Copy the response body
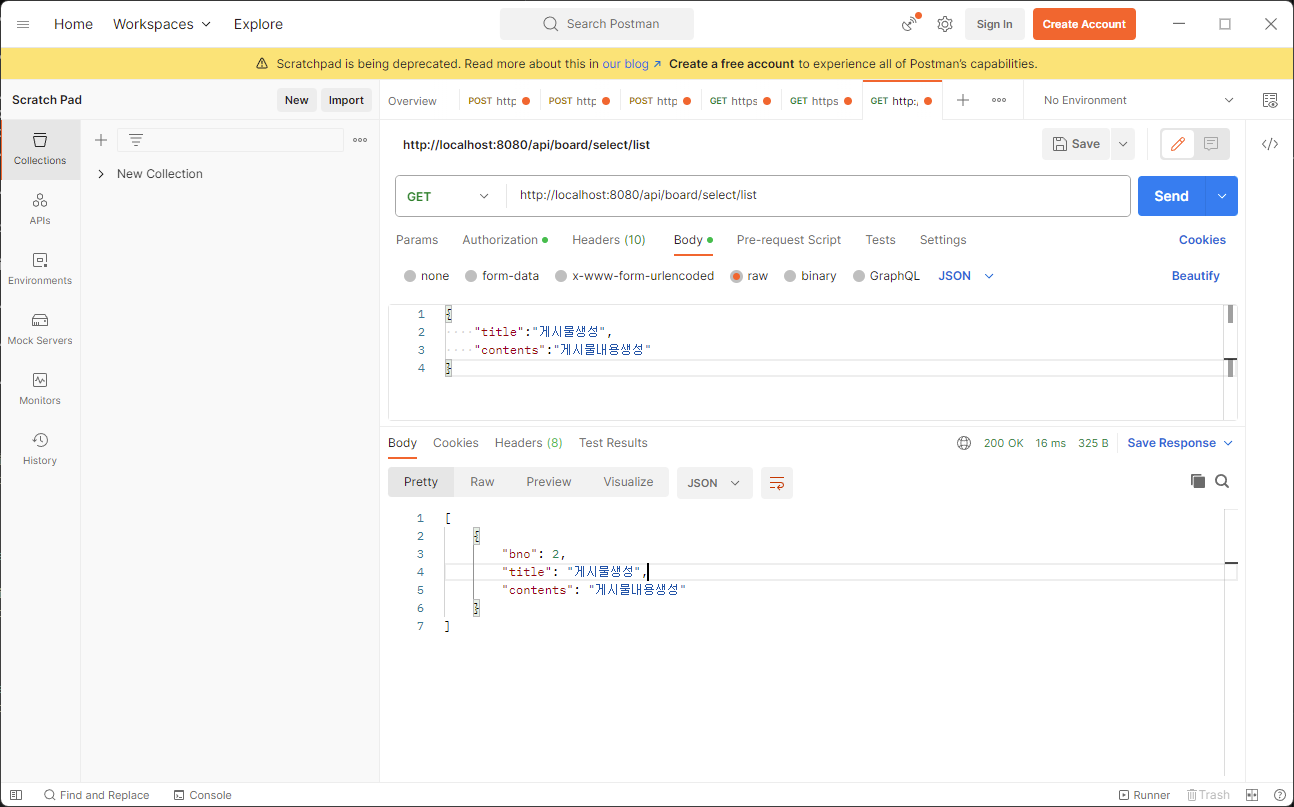Image resolution: width=1294 pixels, height=807 pixels. tap(1198, 481)
